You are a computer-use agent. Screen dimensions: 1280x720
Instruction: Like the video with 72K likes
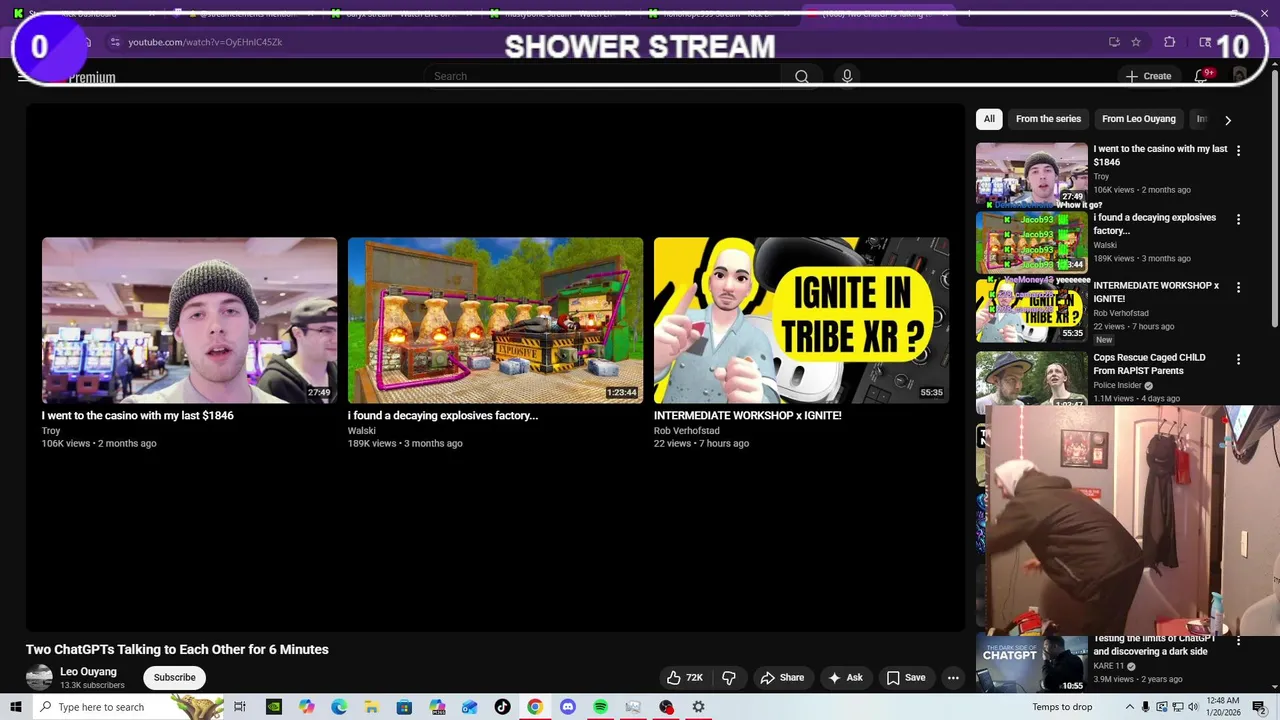tap(685, 677)
